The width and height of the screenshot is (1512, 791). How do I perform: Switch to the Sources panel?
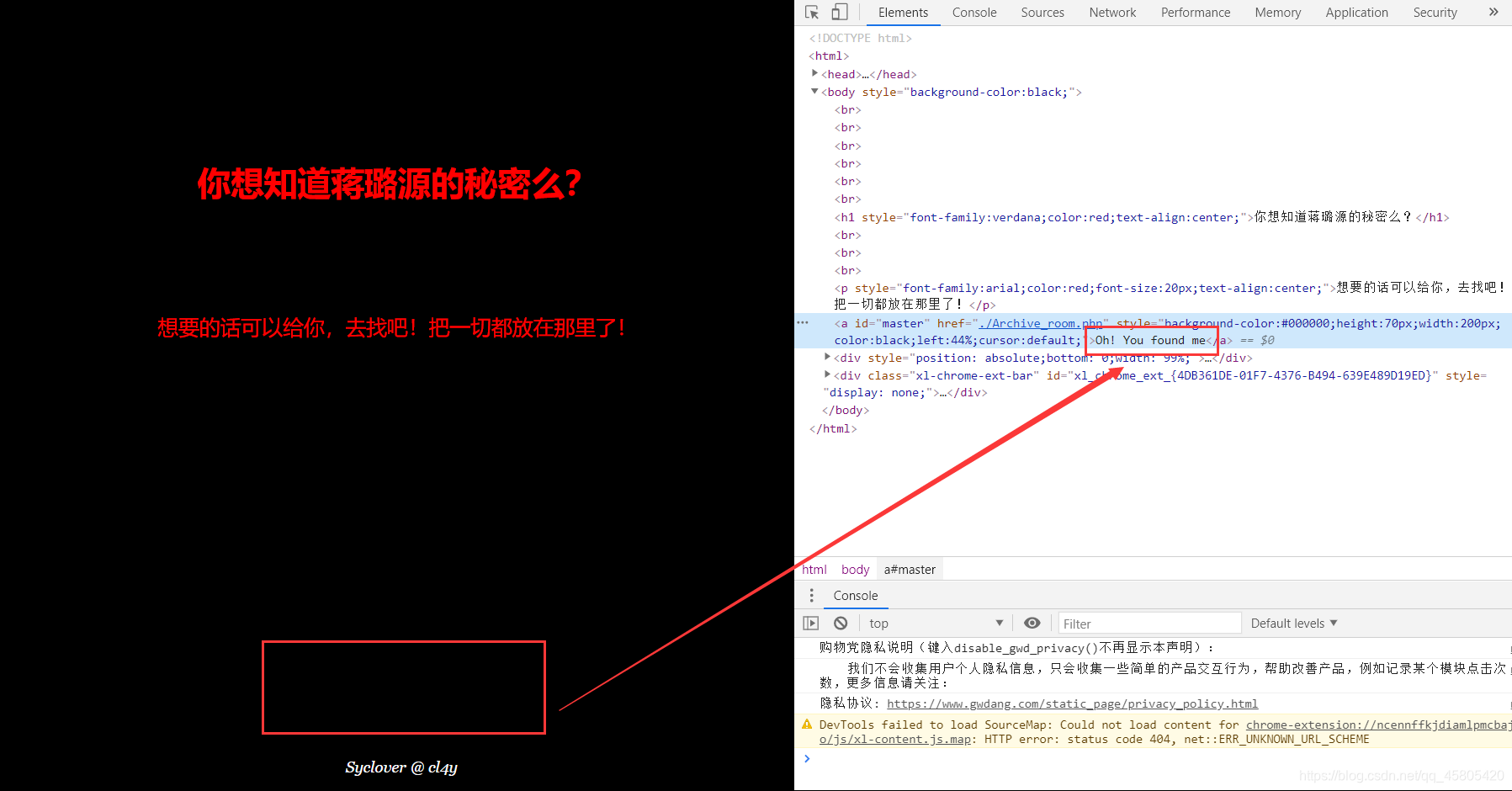[1042, 12]
